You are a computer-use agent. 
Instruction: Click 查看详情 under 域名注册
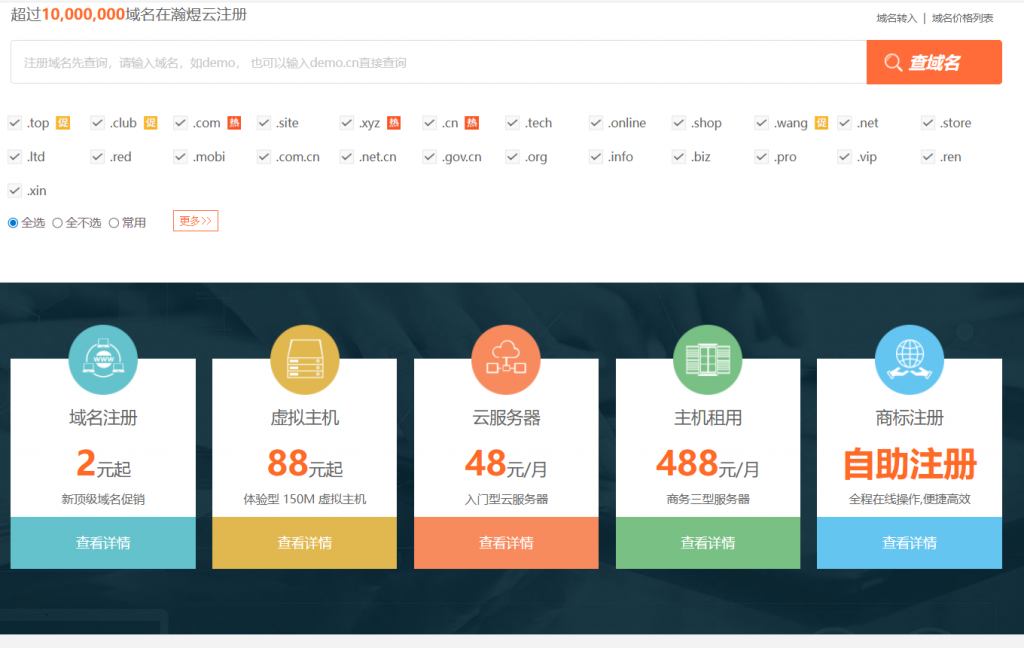103,543
